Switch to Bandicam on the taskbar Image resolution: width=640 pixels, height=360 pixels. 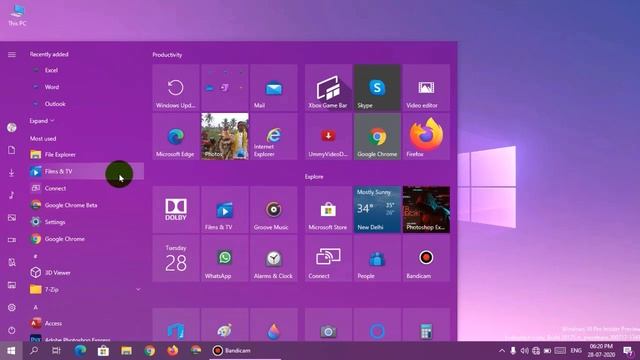245,351
